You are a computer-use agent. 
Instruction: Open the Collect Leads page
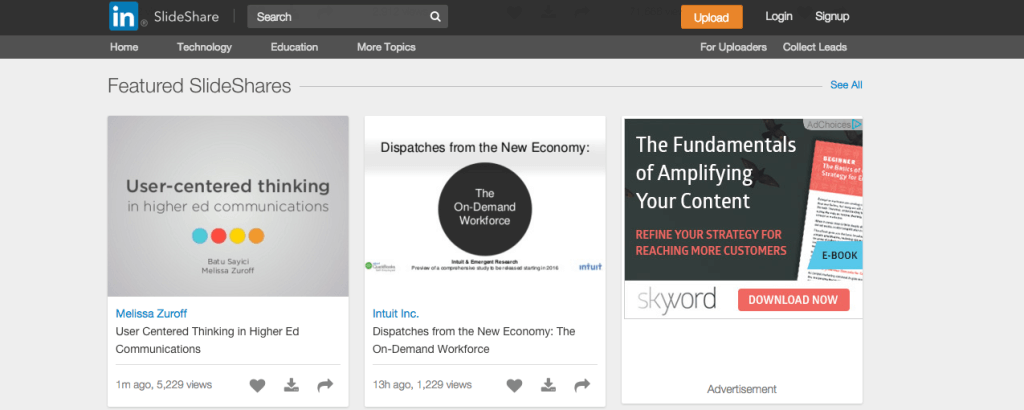pos(815,47)
